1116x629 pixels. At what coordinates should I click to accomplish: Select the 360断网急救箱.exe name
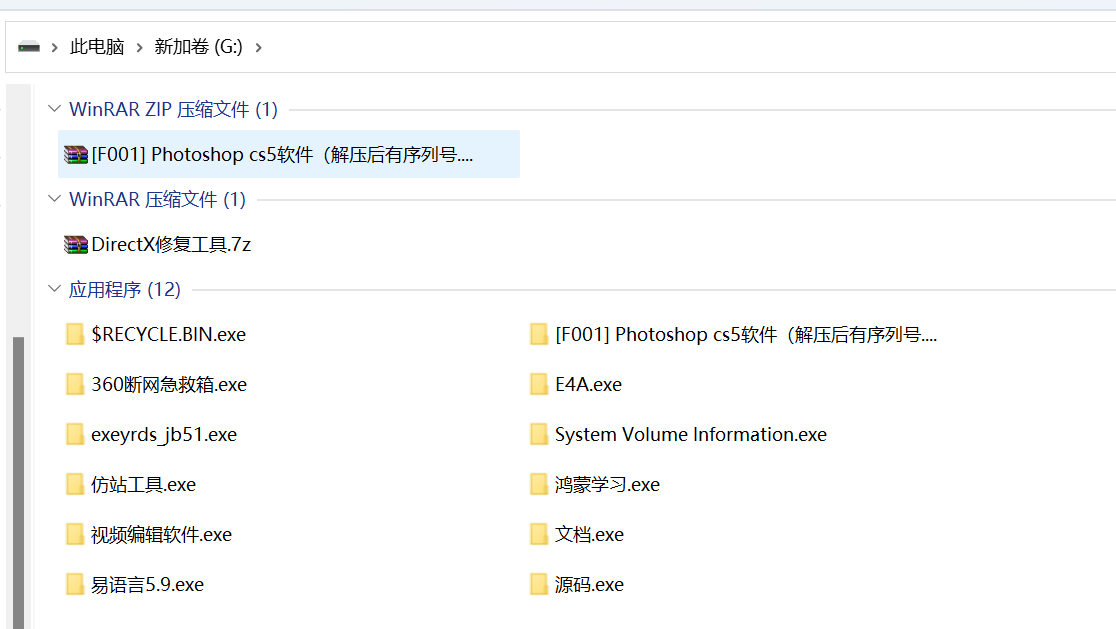tap(169, 384)
